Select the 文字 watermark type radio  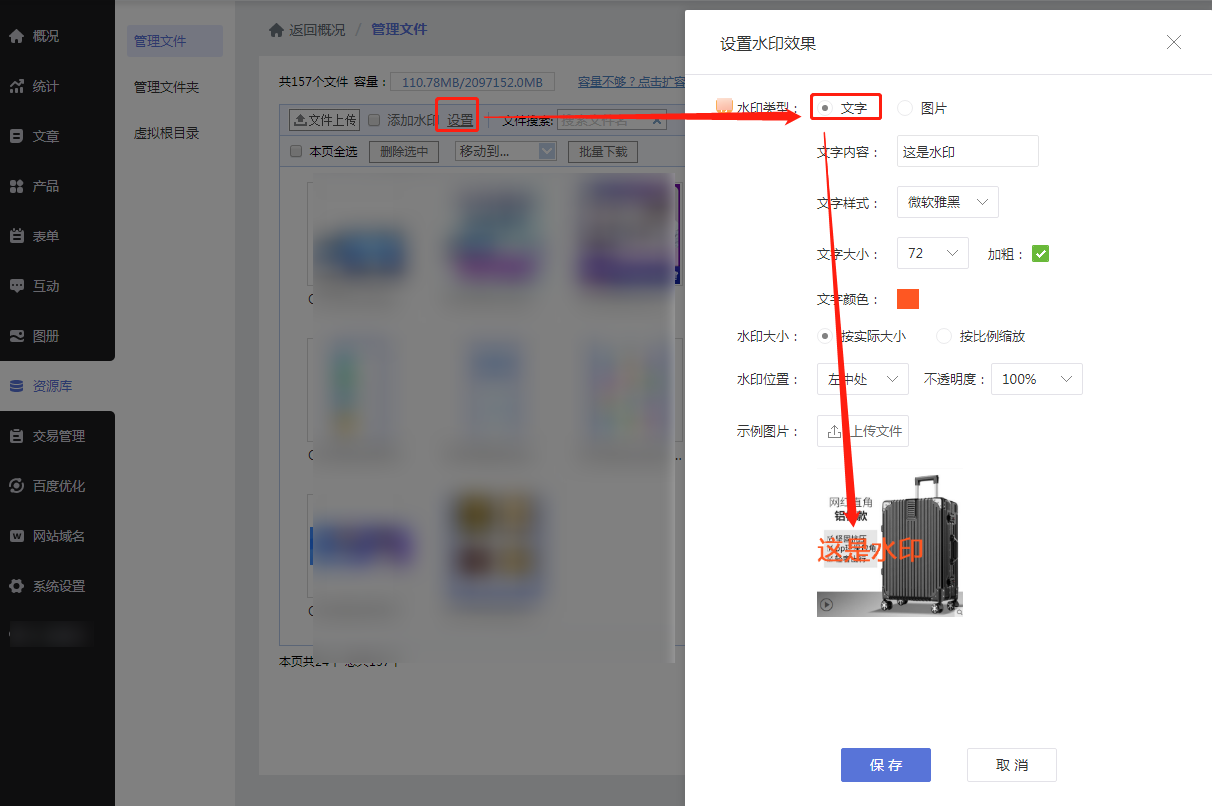(x=825, y=108)
